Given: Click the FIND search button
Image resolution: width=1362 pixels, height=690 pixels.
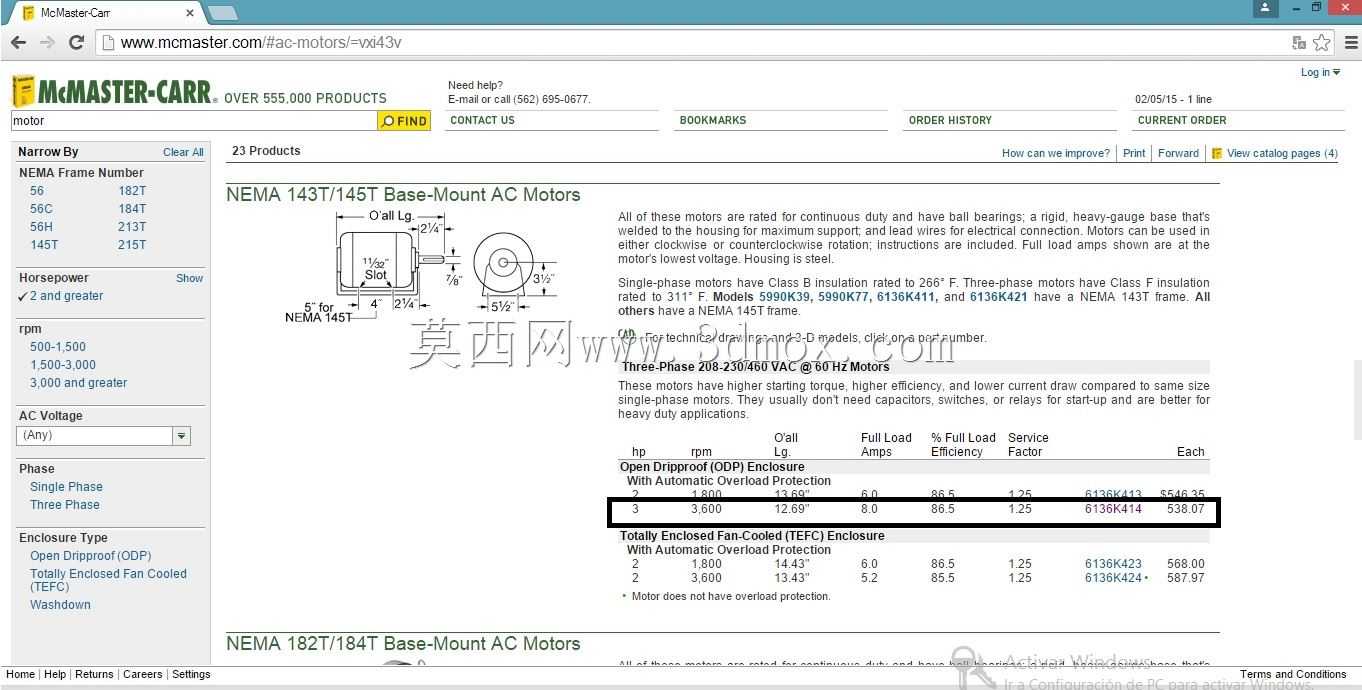Looking at the screenshot, I should (x=404, y=121).
